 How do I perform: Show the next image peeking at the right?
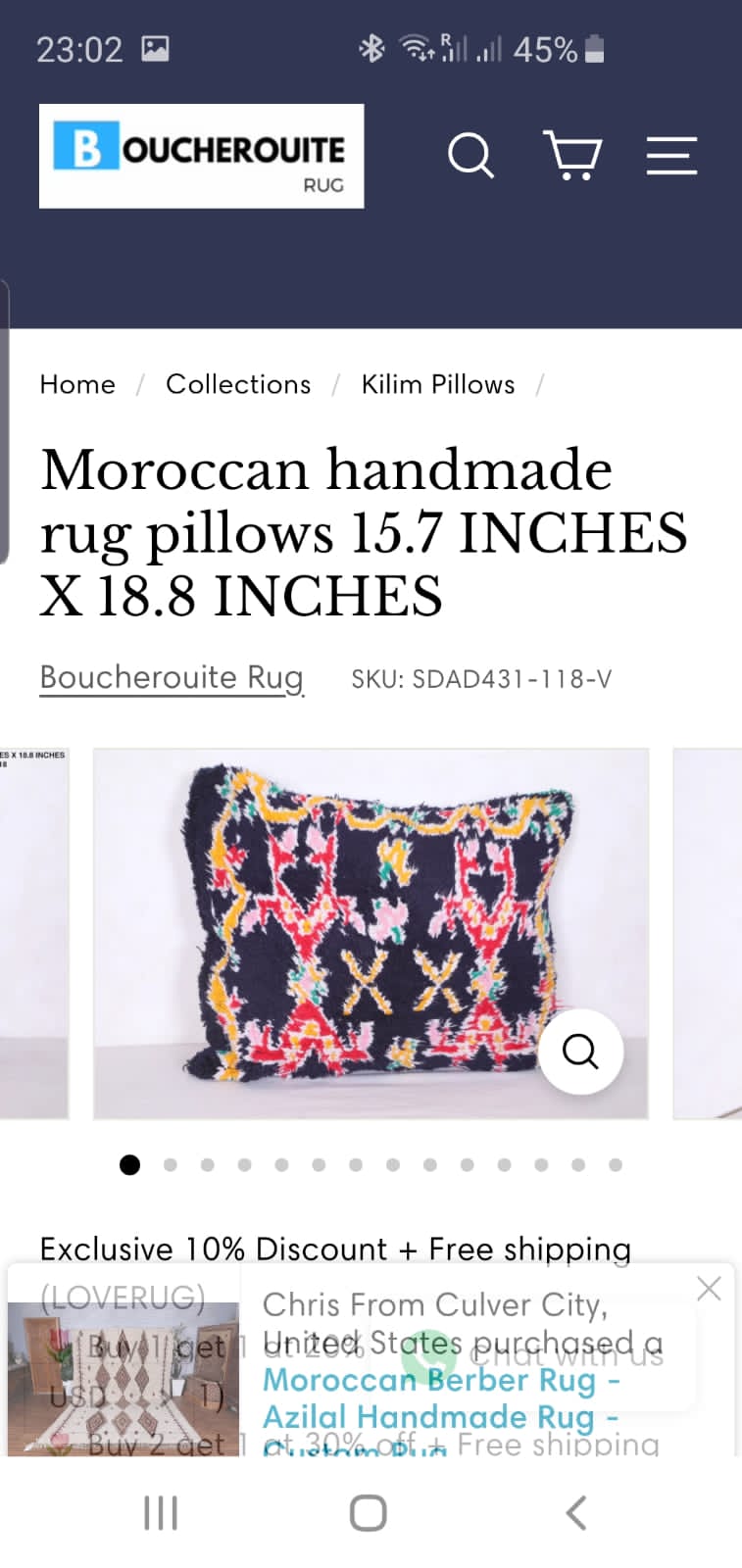708,934
